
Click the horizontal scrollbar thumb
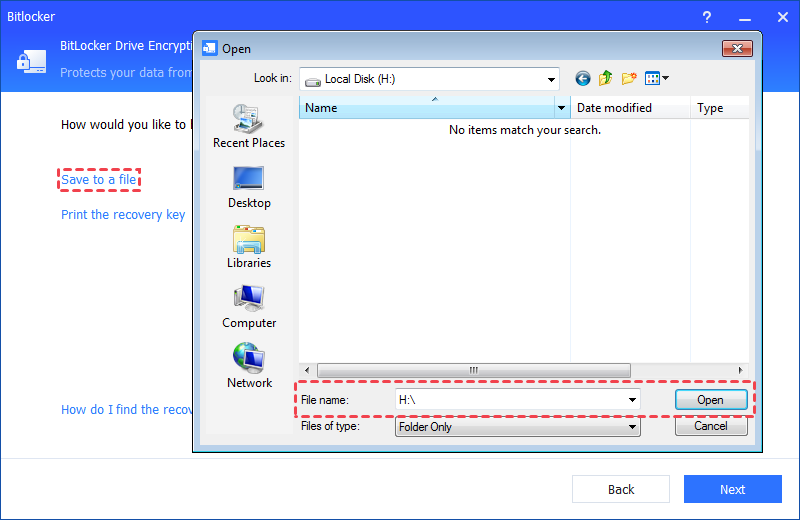click(473, 370)
